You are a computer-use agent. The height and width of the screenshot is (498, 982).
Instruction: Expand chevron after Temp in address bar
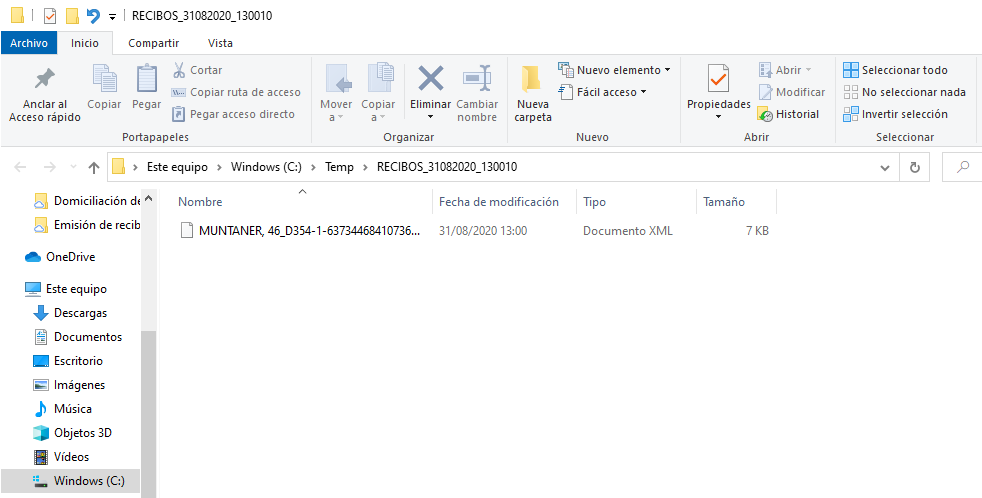pos(365,167)
